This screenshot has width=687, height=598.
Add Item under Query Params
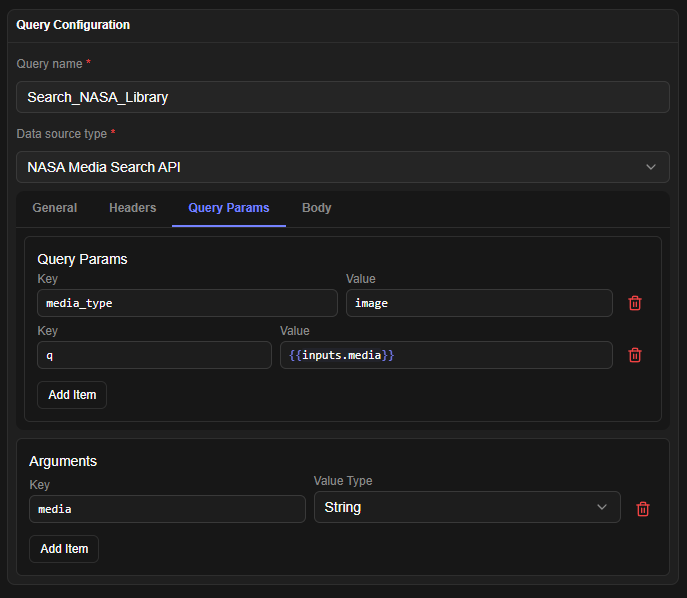pos(72,395)
